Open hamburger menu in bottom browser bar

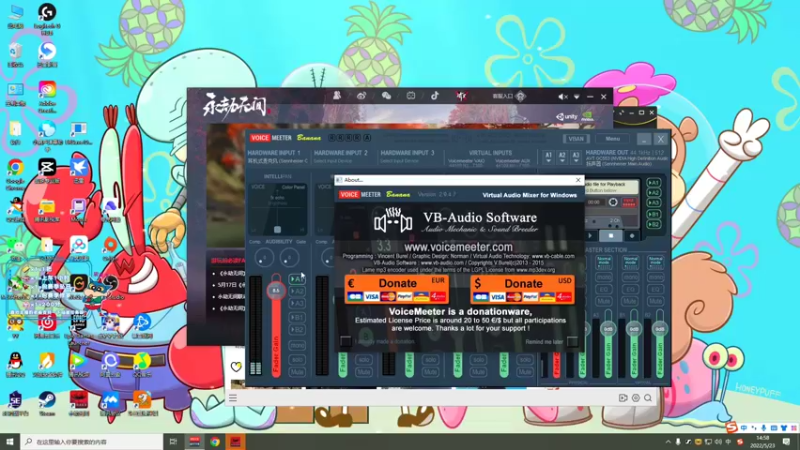click(233, 398)
